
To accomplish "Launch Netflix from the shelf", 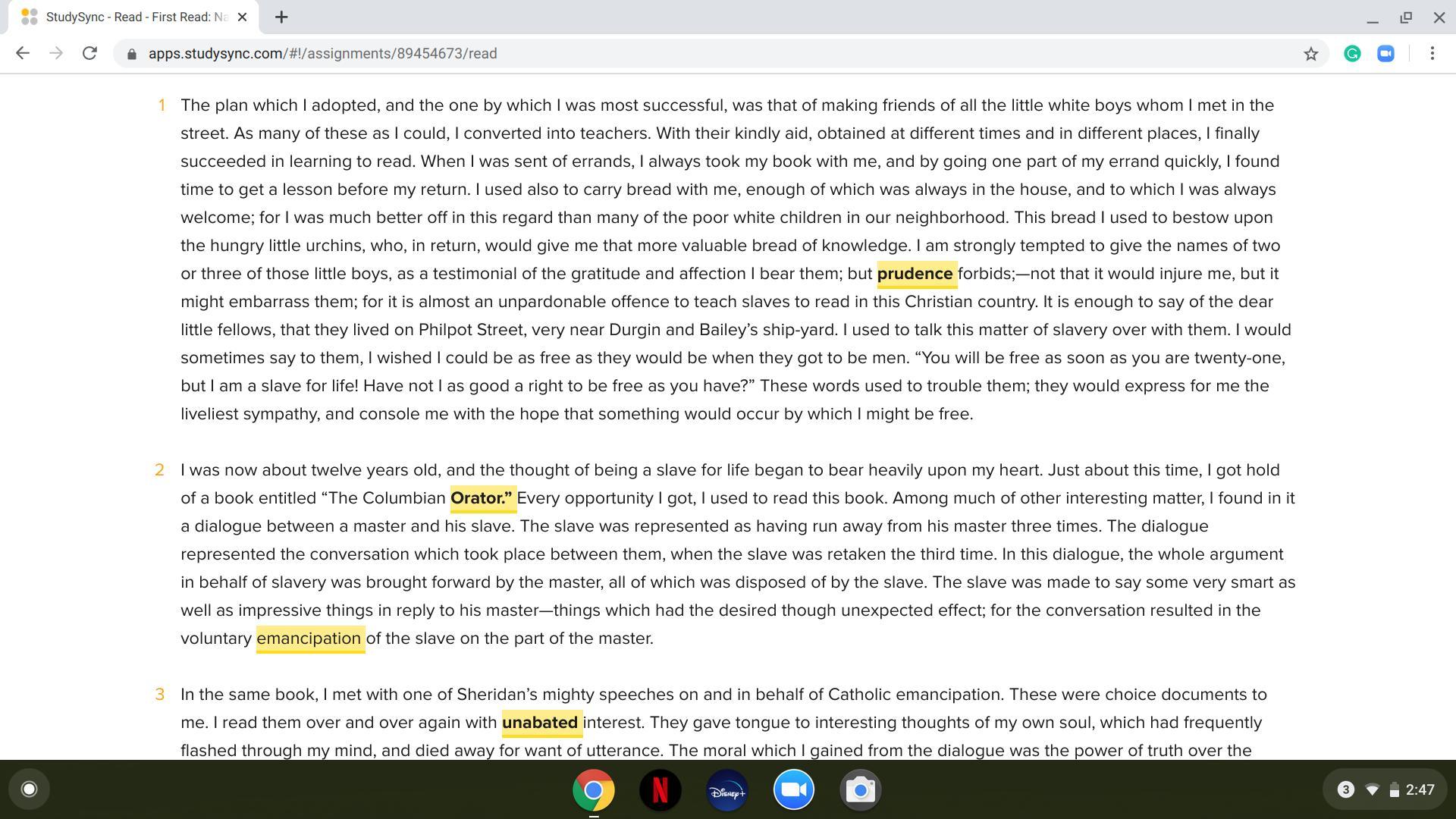I will pos(660,790).
